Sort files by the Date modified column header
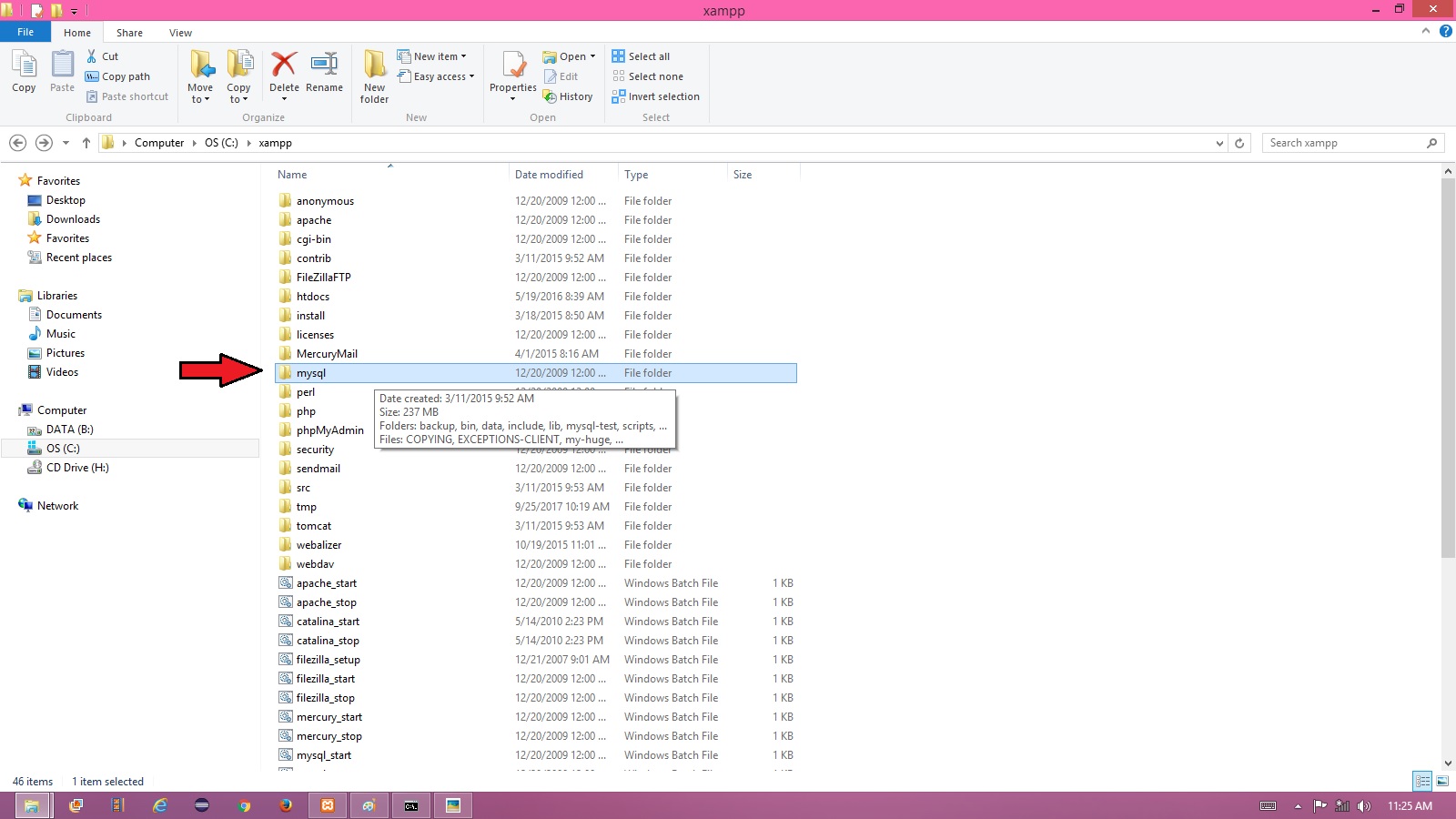Viewport: 1456px width, 819px height. (x=549, y=174)
